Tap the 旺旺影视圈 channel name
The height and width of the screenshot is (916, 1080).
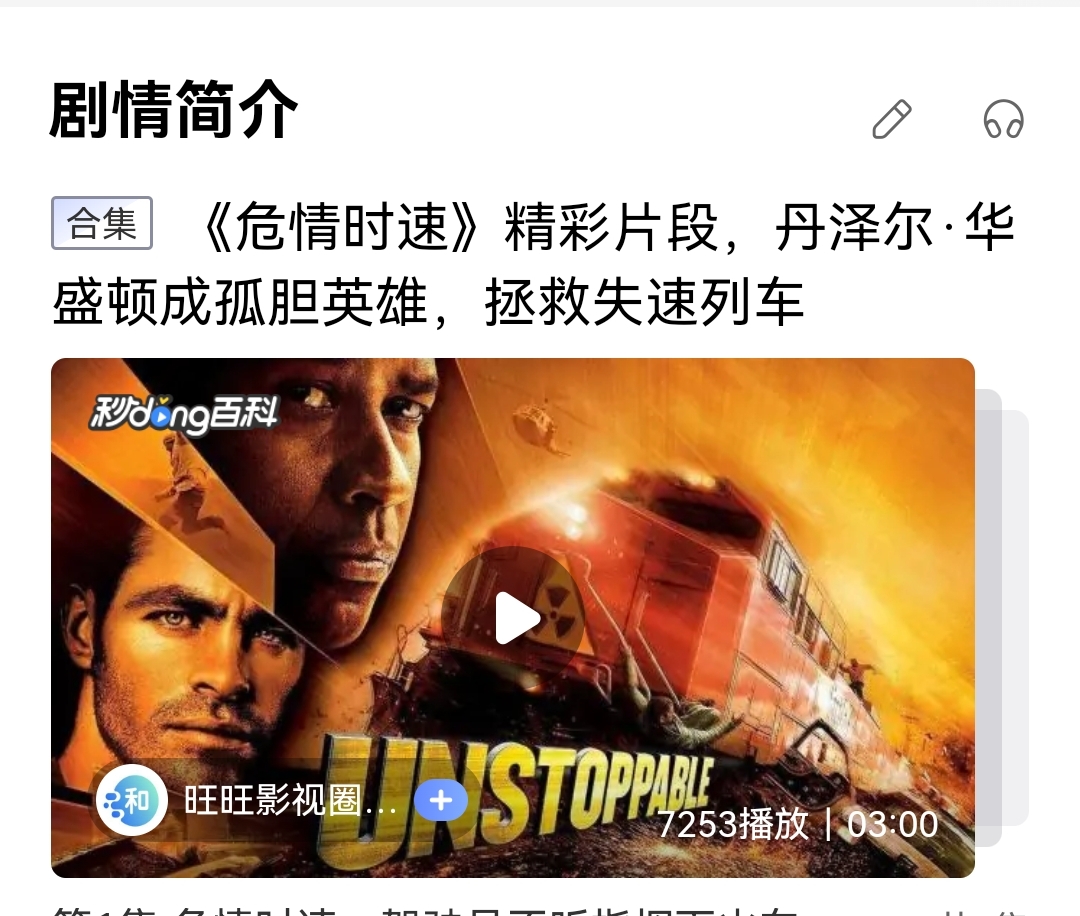click(290, 800)
